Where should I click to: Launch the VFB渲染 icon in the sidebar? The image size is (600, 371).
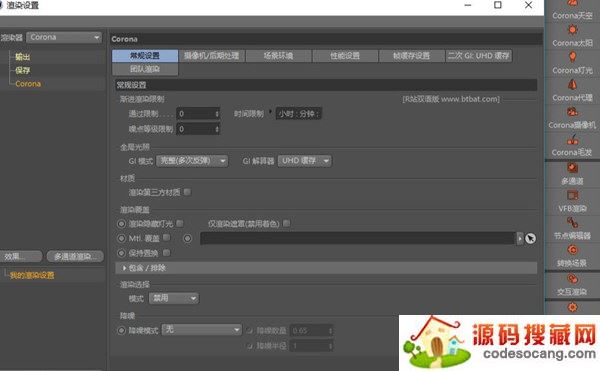tap(572, 195)
